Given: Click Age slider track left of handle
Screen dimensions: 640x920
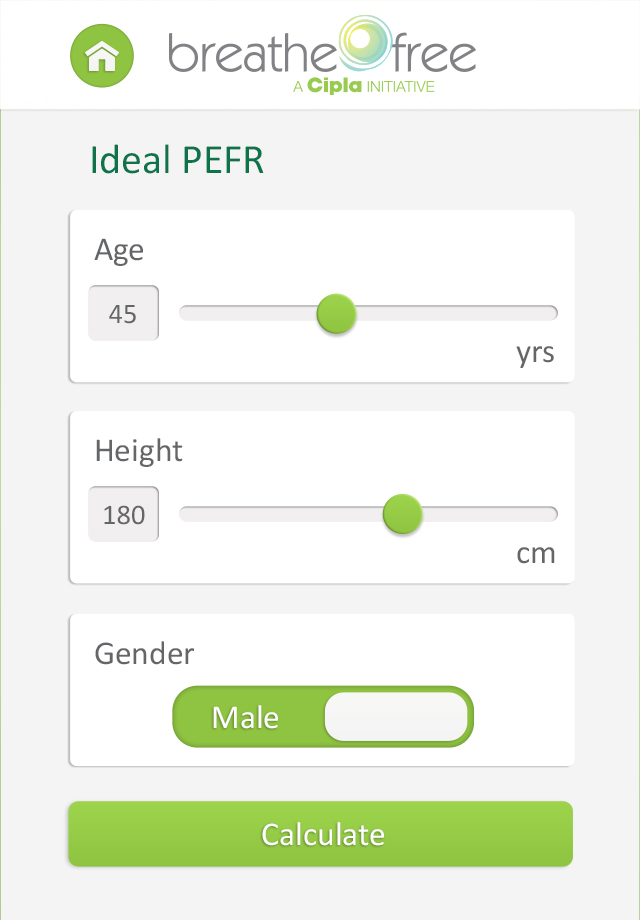Looking at the screenshot, I should 248,313.
